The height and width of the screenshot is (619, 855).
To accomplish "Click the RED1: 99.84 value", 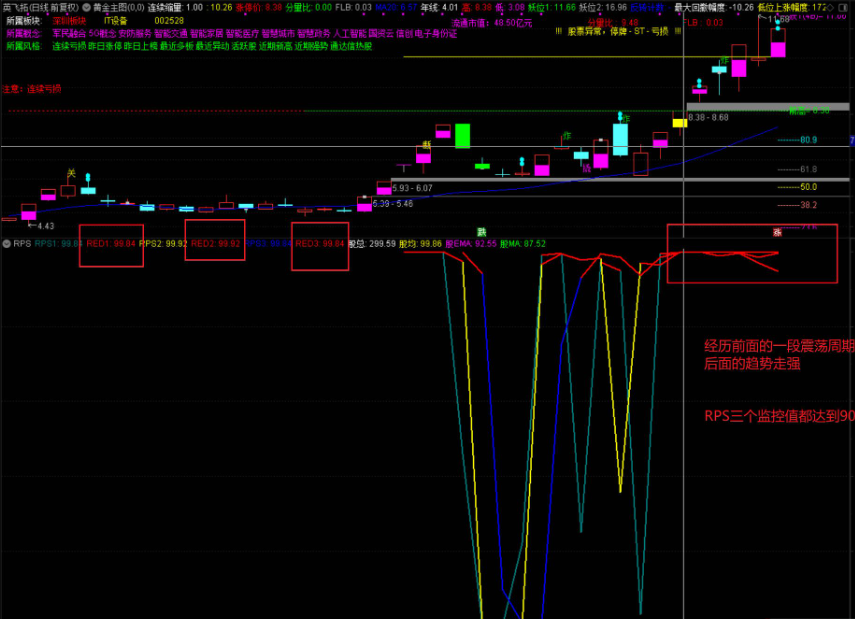I will tap(111, 244).
